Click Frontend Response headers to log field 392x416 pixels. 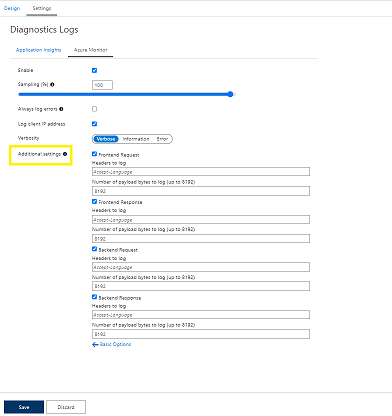(201, 220)
